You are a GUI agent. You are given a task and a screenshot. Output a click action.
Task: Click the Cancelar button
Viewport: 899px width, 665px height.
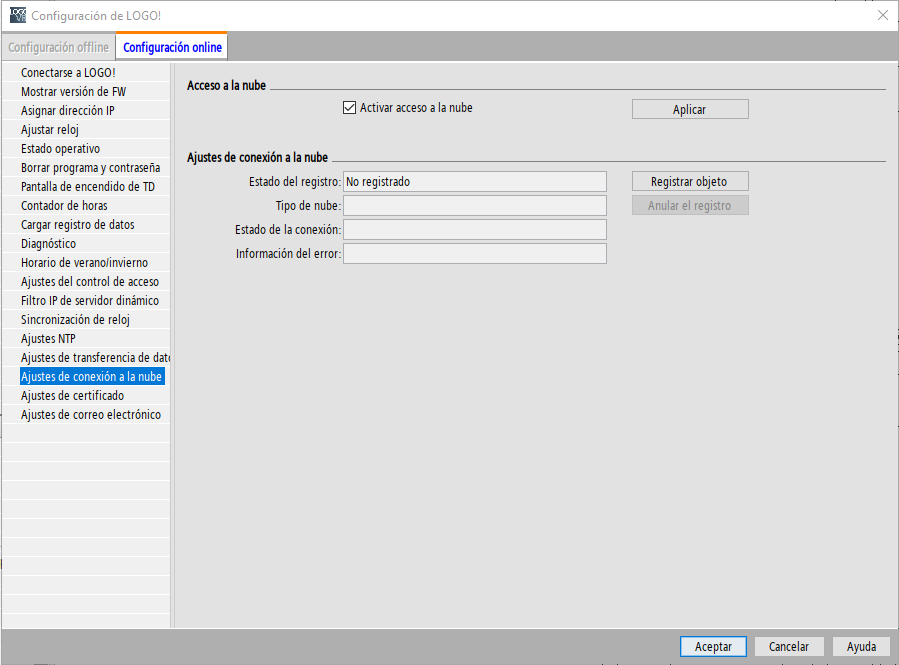click(x=788, y=647)
